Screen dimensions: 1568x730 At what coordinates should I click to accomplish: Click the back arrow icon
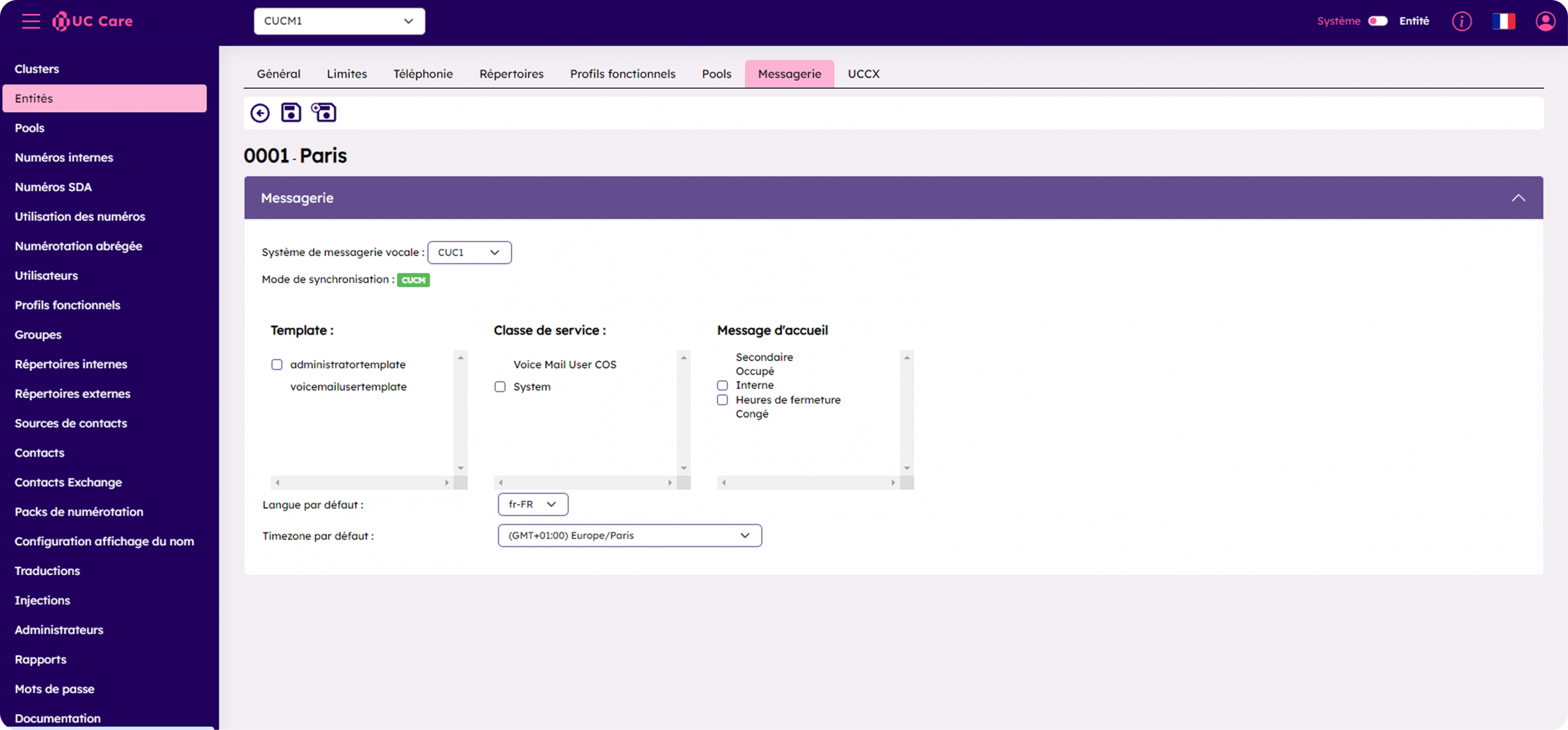click(260, 113)
